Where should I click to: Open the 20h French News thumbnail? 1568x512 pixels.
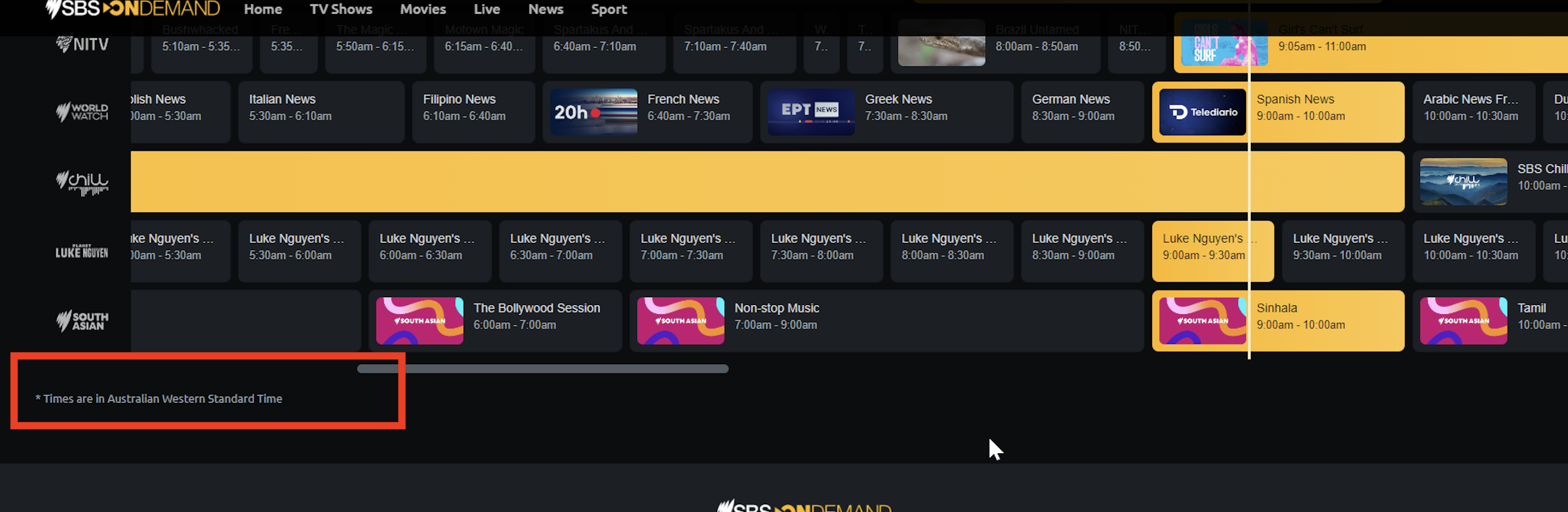[593, 112]
